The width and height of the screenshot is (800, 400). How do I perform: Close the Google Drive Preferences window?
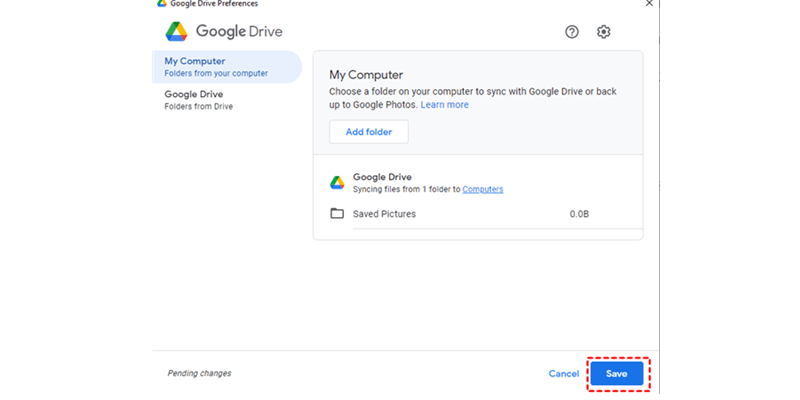[x=649, y=3]
